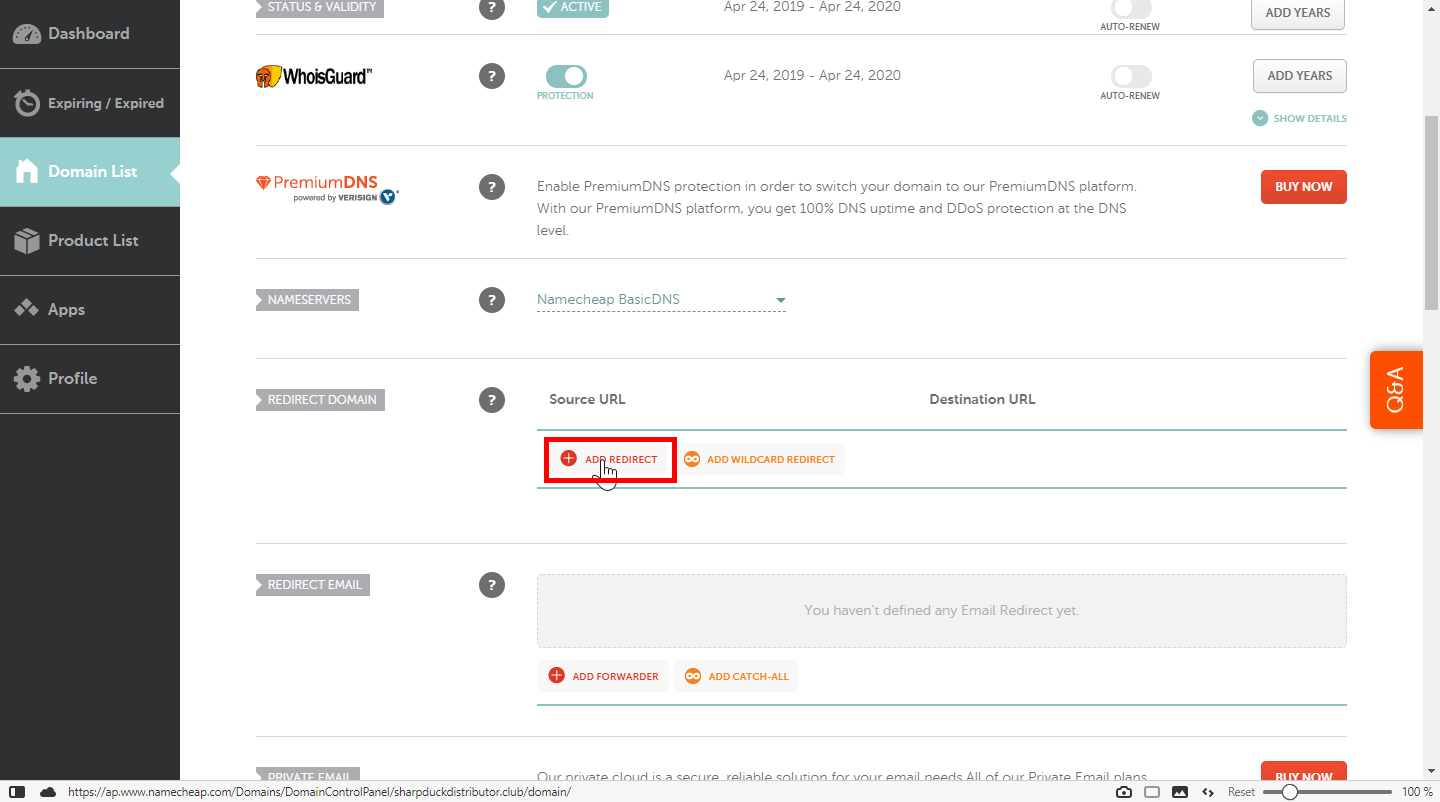Click the Apps diamonds icon
This screenshot has height=802, width=1440.
click(x=26, y=309)
